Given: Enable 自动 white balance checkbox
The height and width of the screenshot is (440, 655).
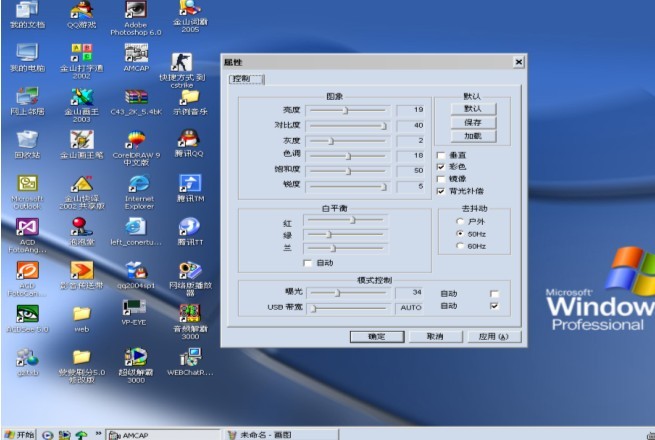Looking at the screenshot, I should pyautogui.click(x=307, y=263).
